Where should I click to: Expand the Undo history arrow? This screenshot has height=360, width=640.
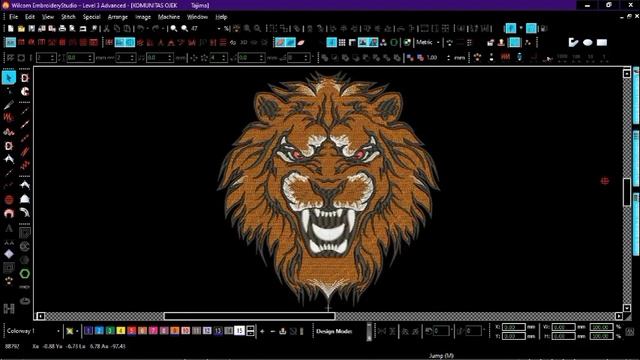[147, 29]
